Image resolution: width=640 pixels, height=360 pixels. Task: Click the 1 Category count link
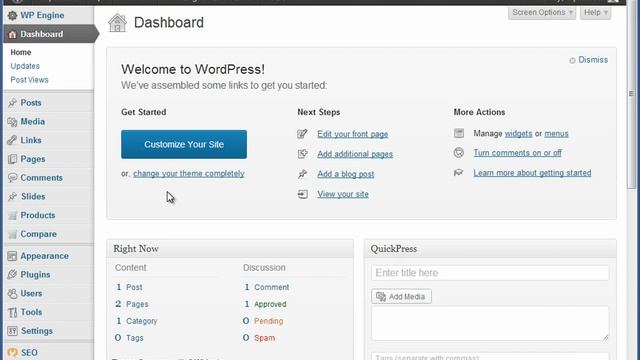(136, 321)
